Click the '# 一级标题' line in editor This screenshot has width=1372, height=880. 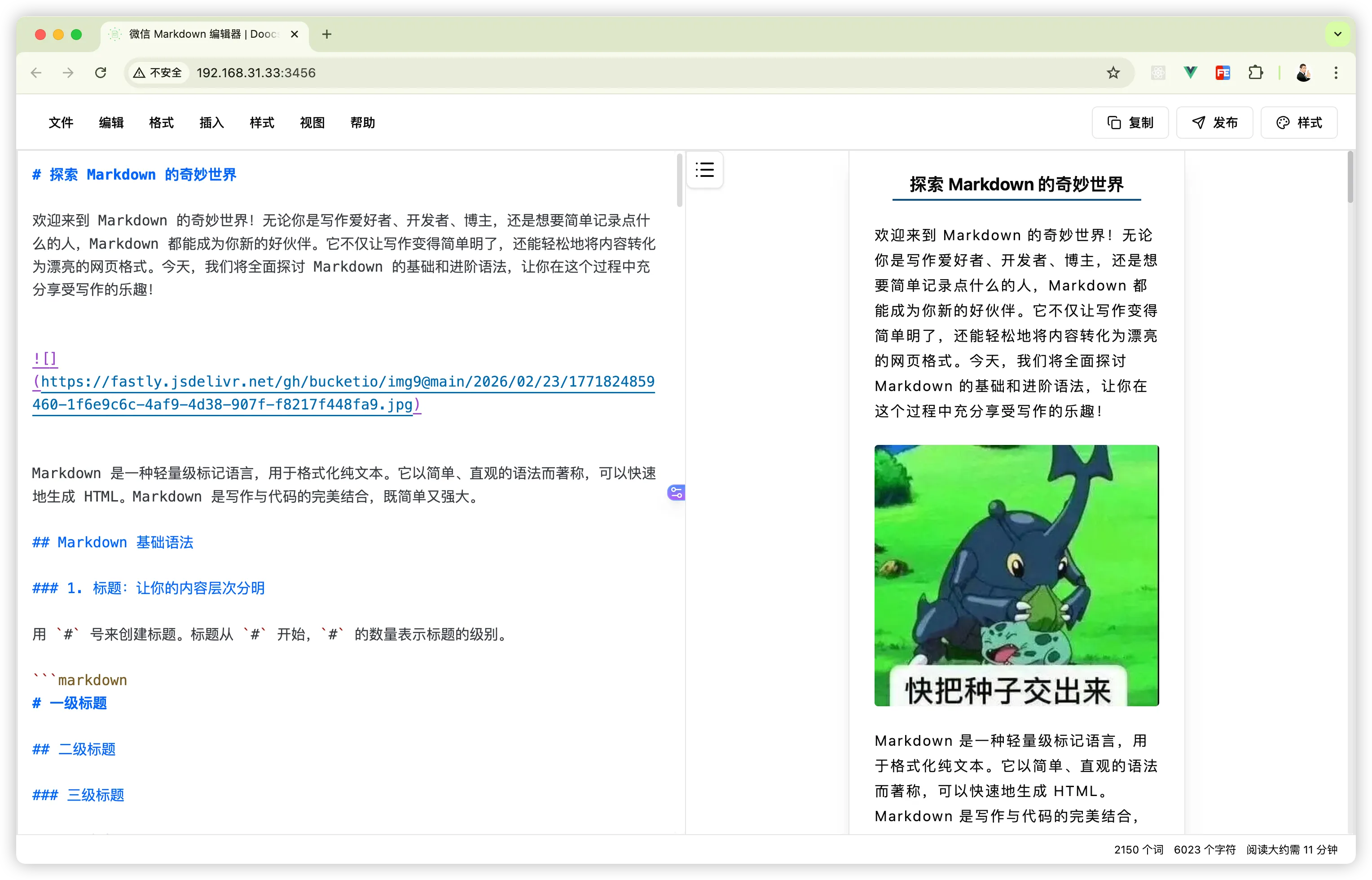(x=70, y=703)
